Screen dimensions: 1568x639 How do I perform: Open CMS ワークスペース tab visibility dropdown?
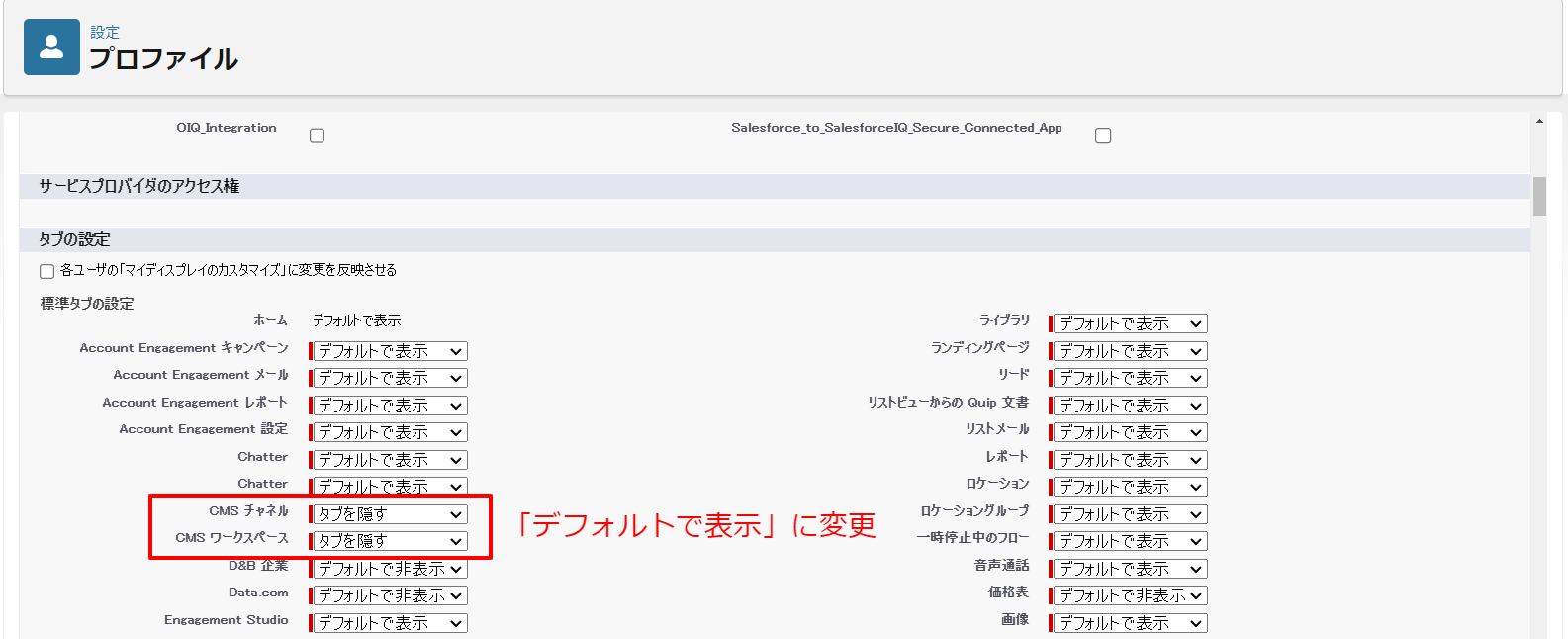click(x=391, y=541)
